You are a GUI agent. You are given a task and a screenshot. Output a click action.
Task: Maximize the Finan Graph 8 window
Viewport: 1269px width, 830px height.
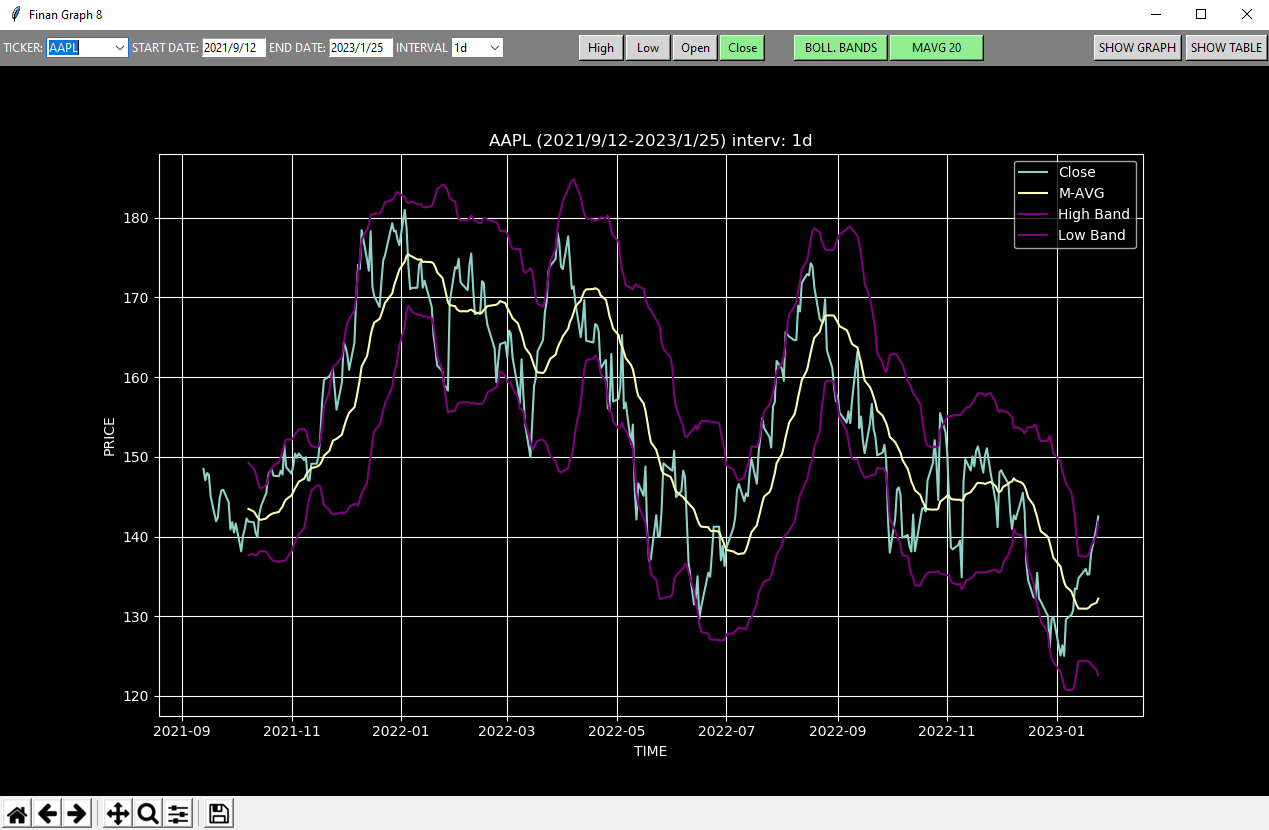point(1201,15)
